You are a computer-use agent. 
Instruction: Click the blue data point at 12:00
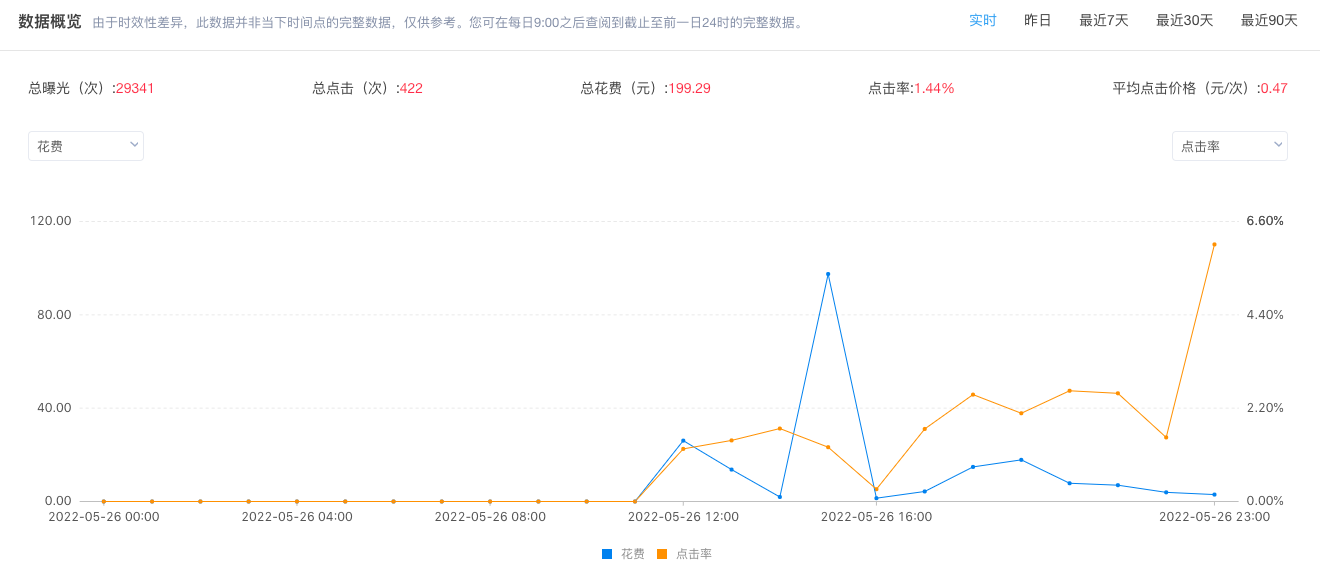[x=683, y=440]
